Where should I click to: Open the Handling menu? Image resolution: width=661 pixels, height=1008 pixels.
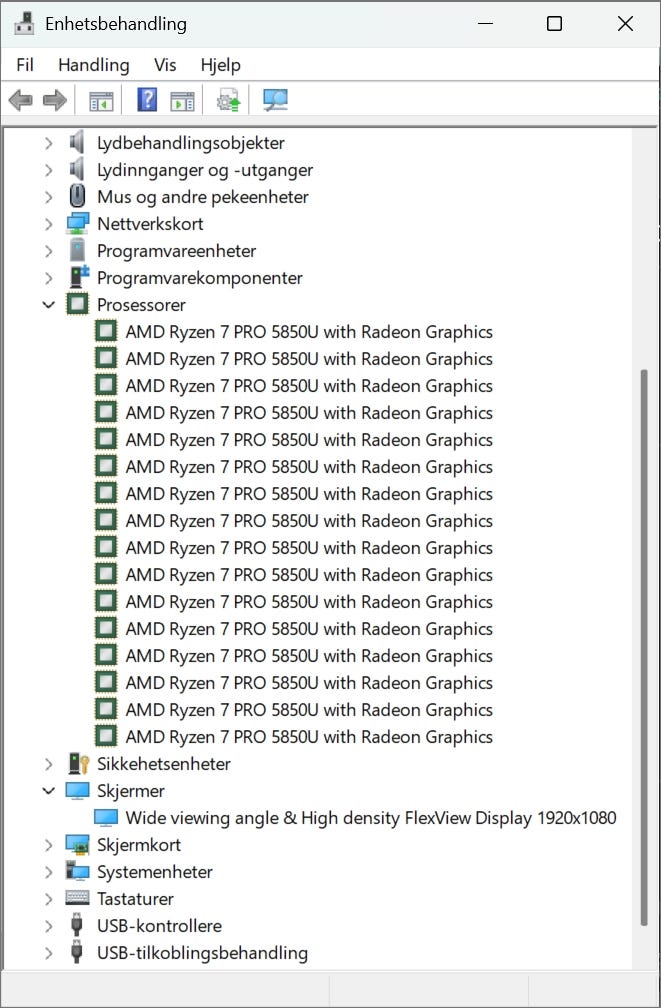click(94, 65)
